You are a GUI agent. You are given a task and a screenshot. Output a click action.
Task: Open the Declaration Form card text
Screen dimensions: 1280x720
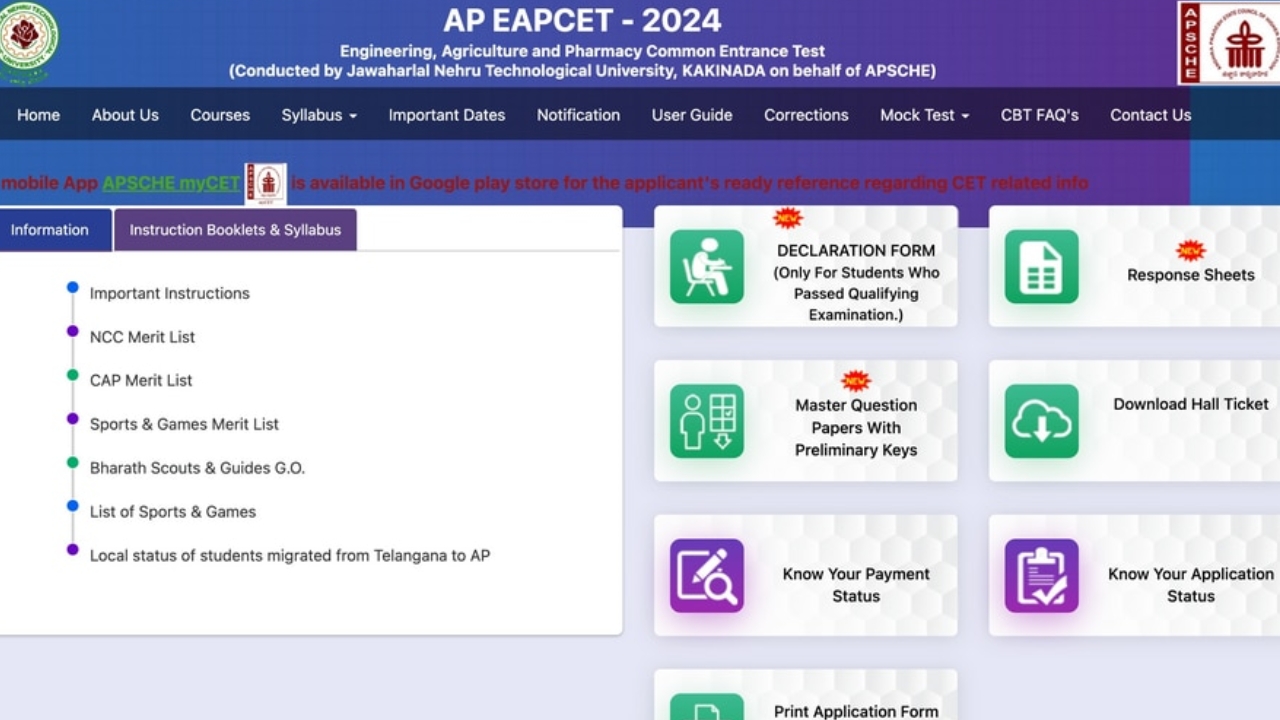pos(856,282)
